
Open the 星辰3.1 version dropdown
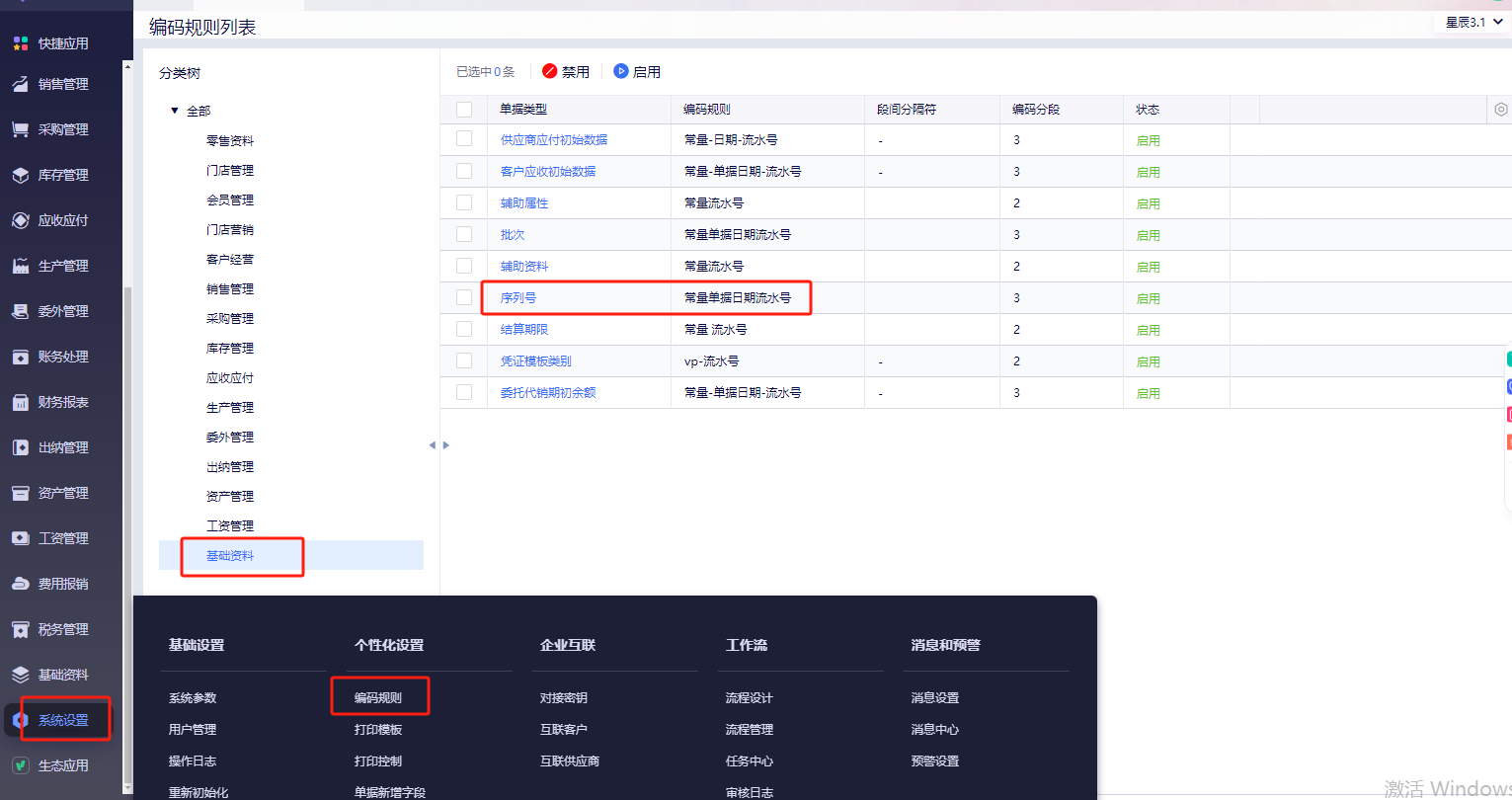coord(1473,22)
